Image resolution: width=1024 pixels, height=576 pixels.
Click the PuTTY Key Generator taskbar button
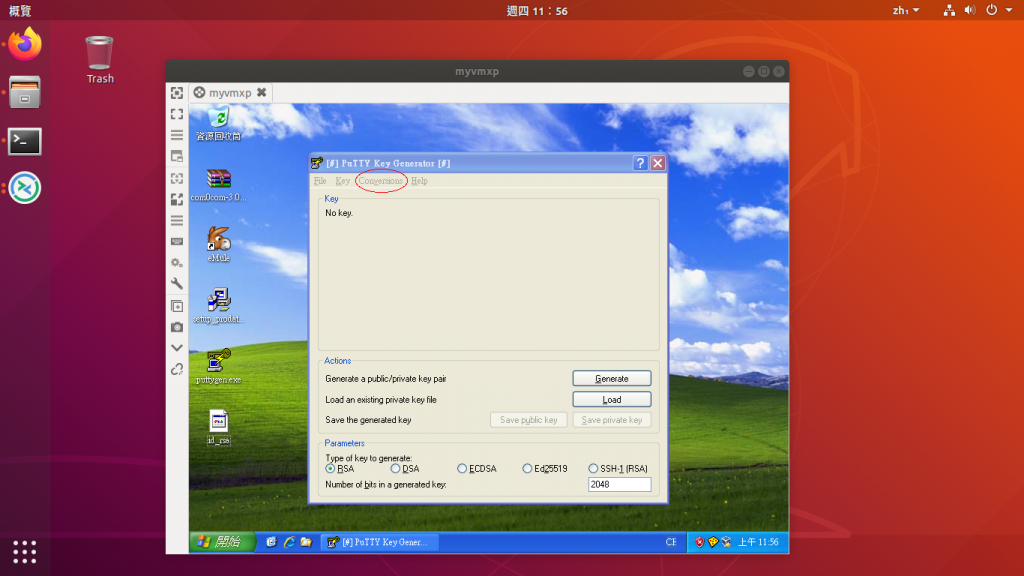379,542
